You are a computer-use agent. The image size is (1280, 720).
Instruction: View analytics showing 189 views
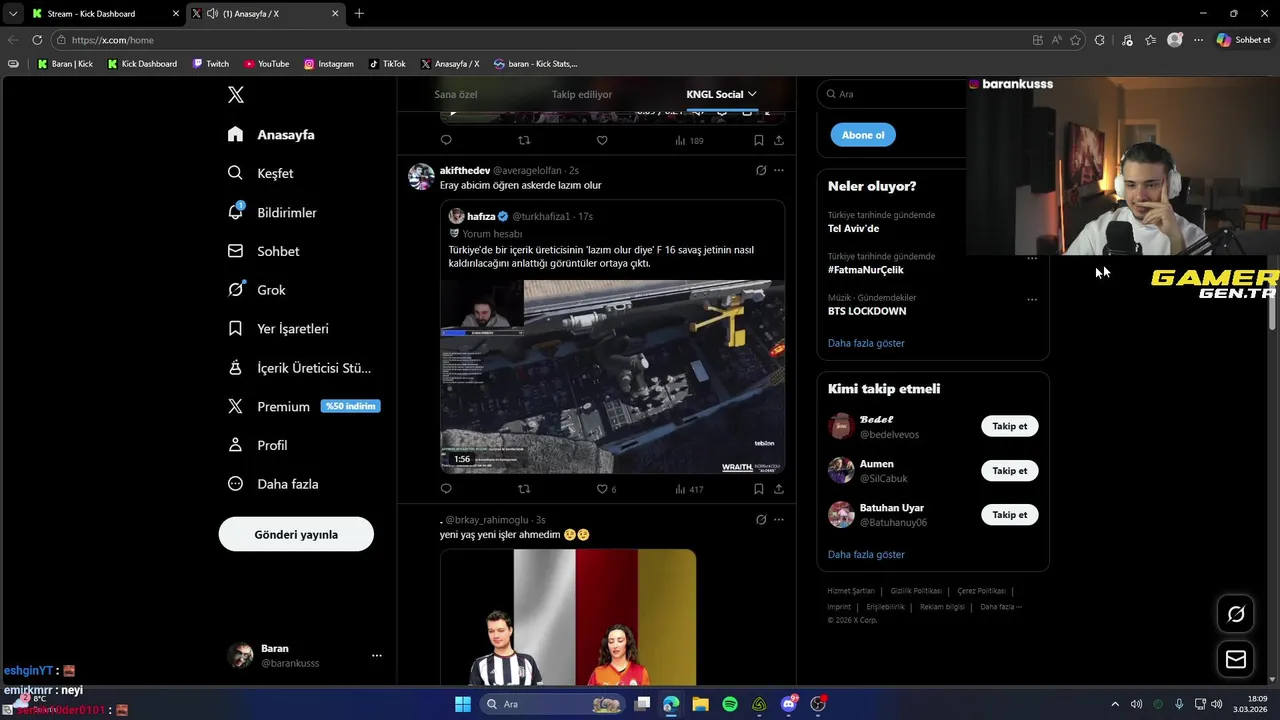pos(689,140)
